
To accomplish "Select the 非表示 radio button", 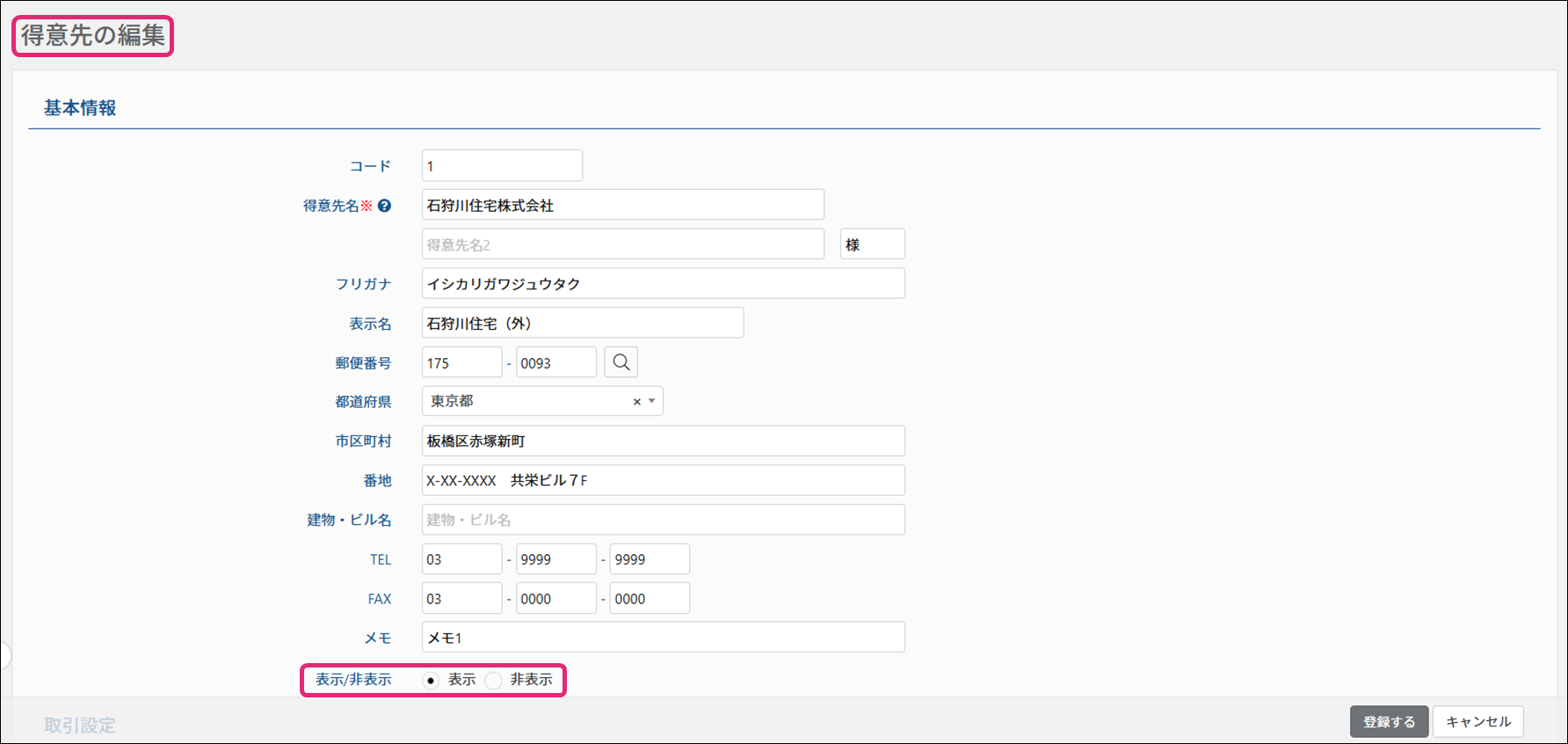I will 494,681.
